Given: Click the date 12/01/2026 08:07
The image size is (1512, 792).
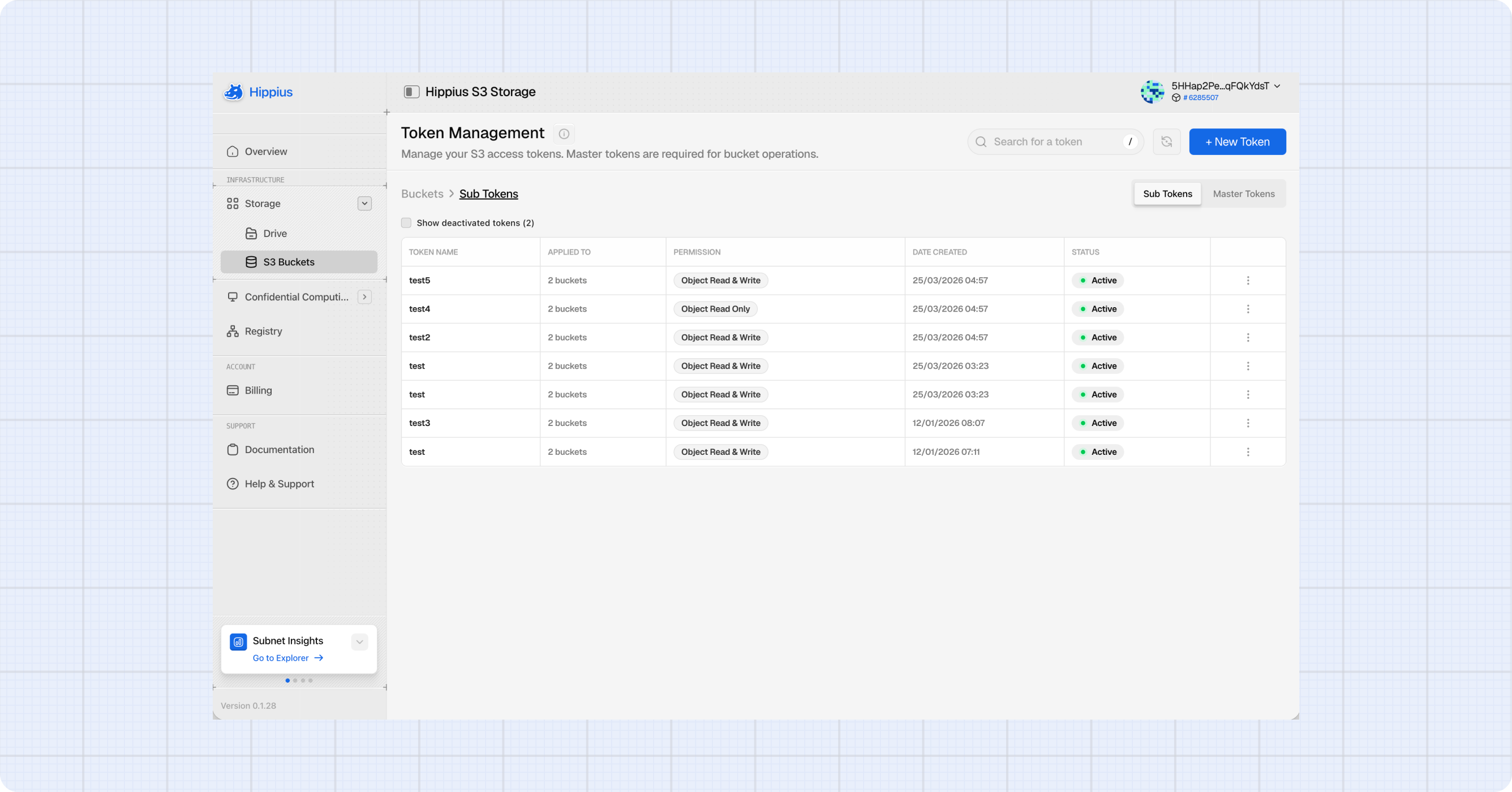Looking at the screenshot, I should click(x=948, y=423).
